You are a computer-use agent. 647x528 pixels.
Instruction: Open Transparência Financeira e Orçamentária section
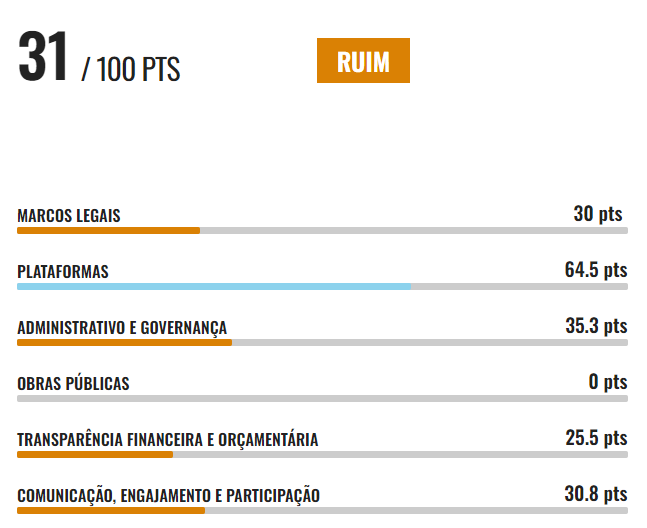click(x=168, y=440)
